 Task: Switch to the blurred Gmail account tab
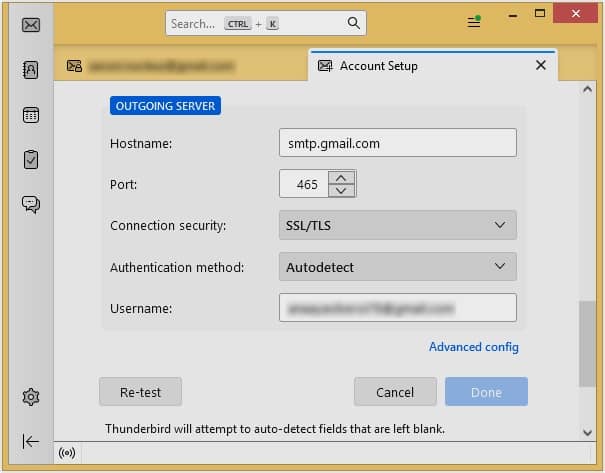point(181,66)
